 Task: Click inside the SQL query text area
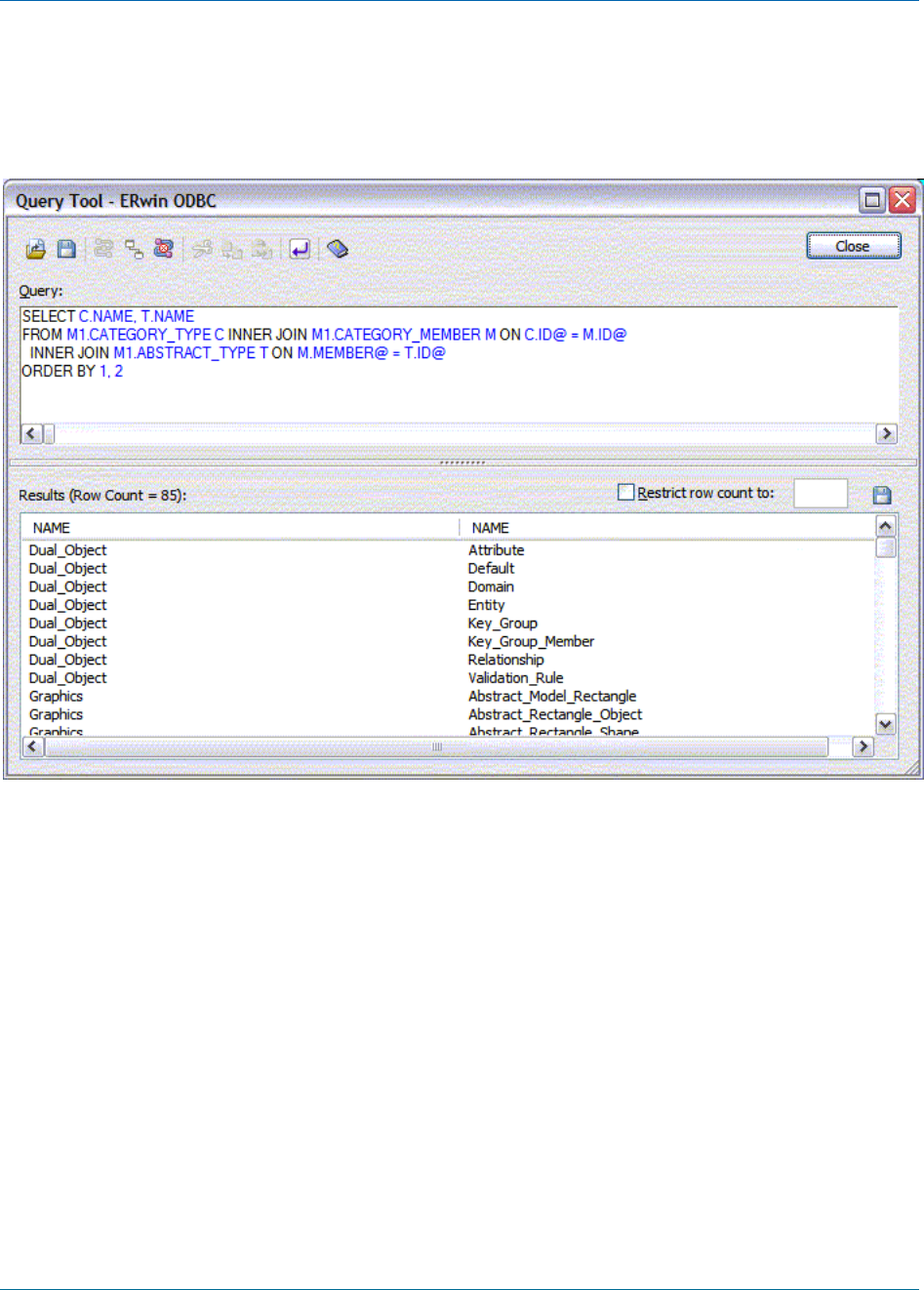459,365
